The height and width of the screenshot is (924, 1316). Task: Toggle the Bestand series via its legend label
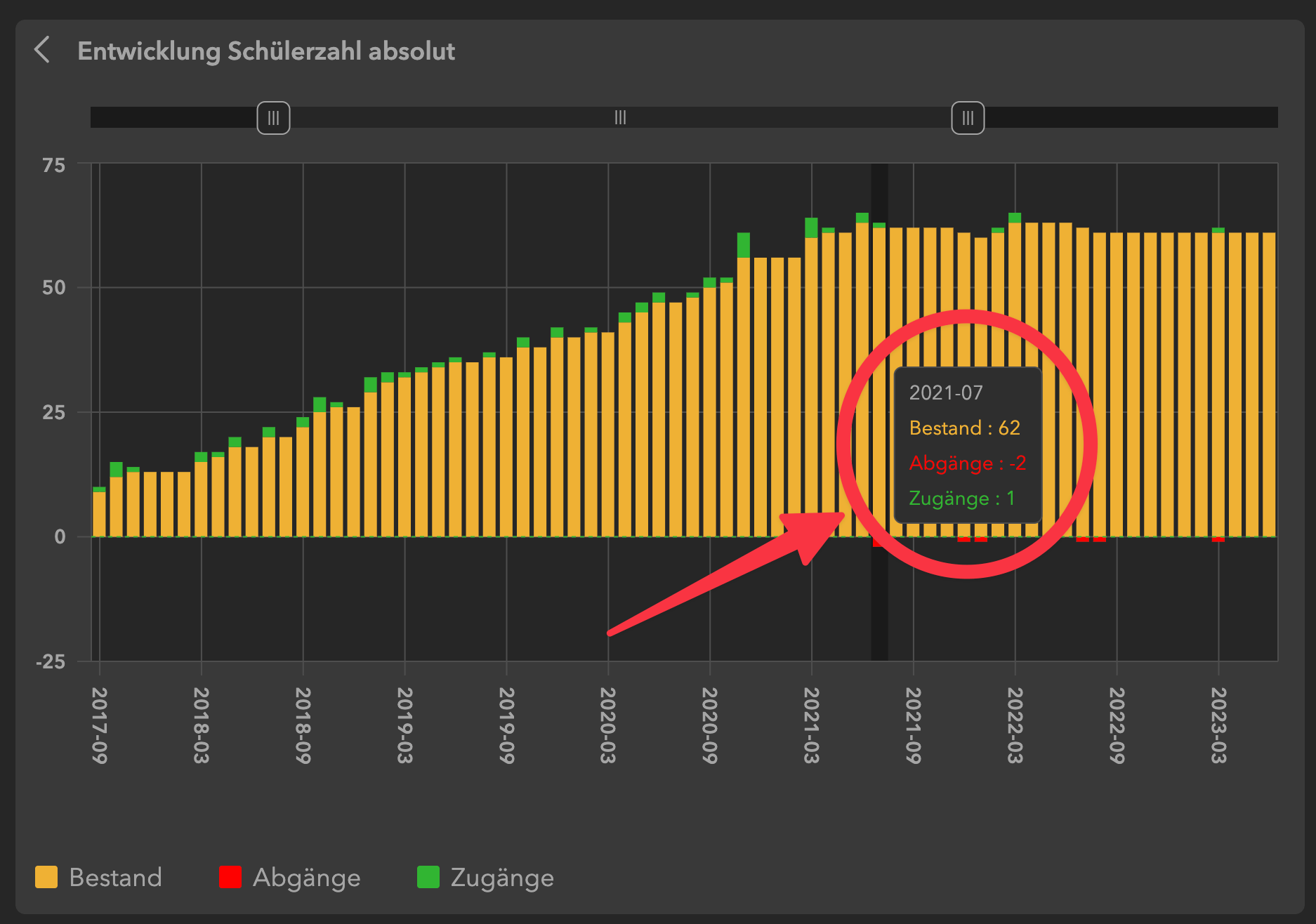point(115,878)
